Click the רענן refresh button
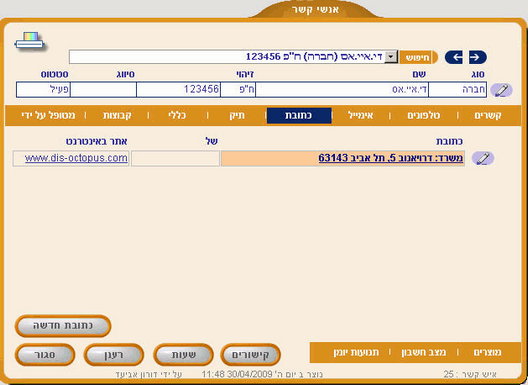This screenshot has height=385, width=528. [113, 355]
